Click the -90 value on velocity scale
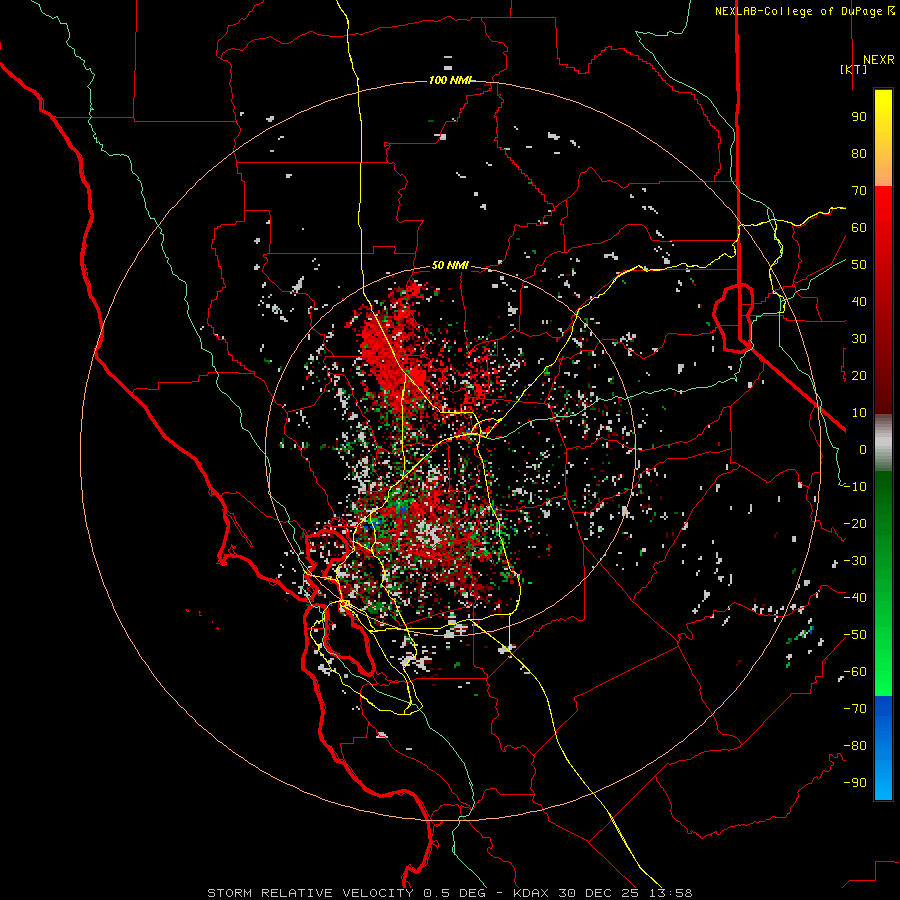Screen dimensions: 900x900 855,783
